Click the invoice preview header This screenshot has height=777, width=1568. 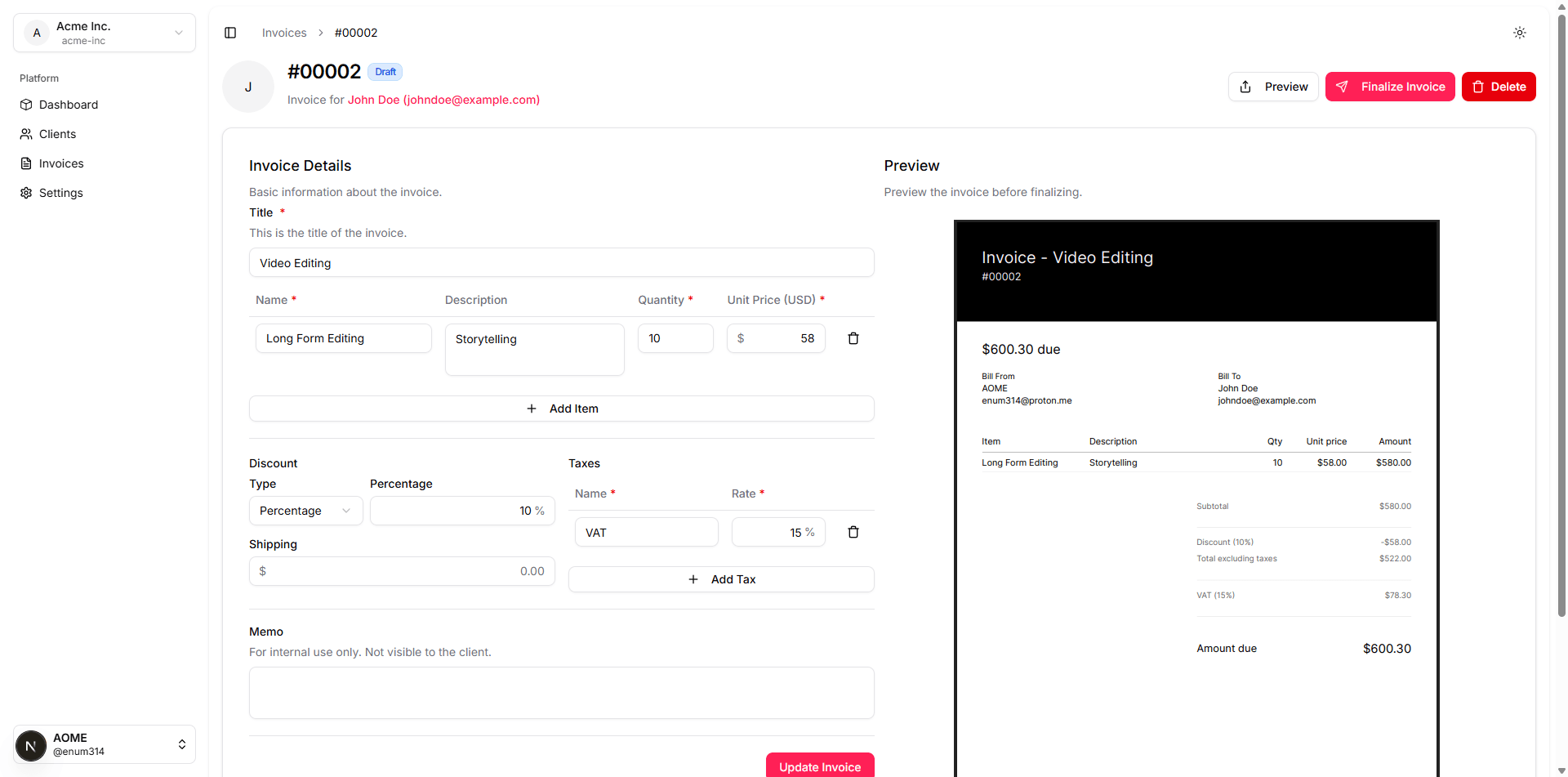point(1196,271)
